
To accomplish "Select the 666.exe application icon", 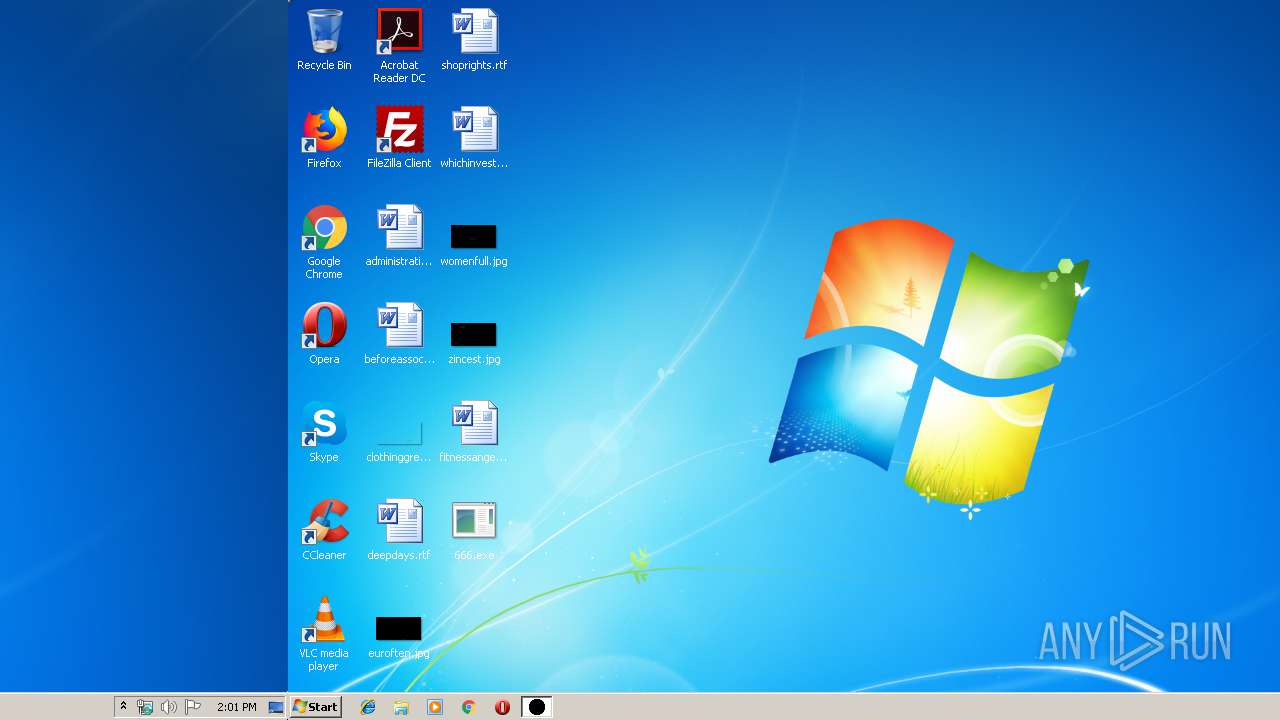I will tap(474, 530).
